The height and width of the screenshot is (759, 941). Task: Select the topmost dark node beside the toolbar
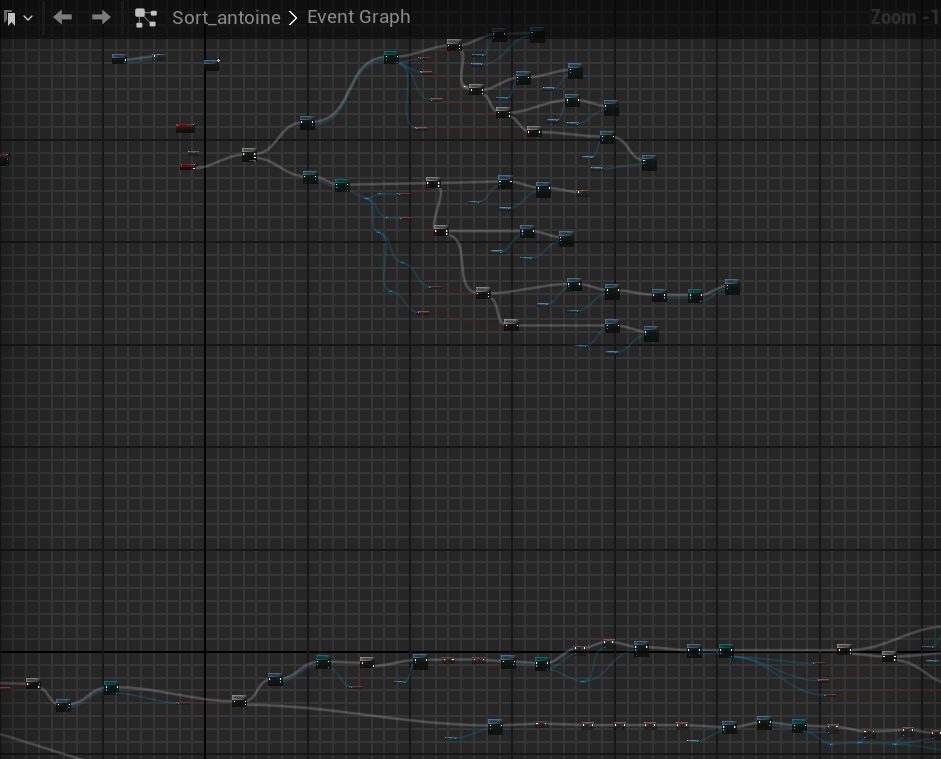point(537,35)
